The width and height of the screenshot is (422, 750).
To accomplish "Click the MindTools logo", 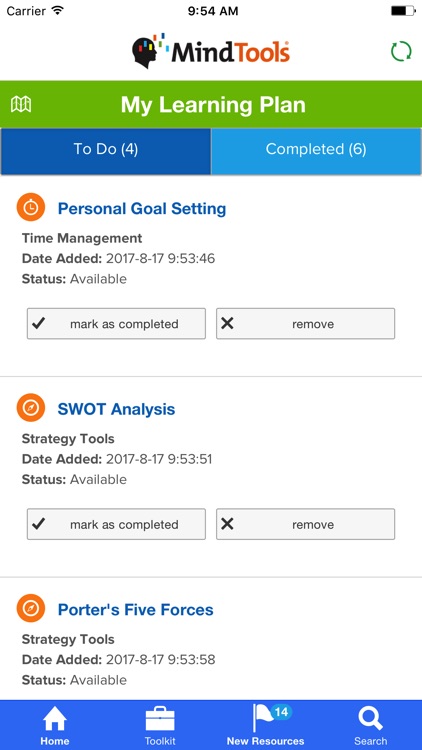I will (x=211, y=51).
